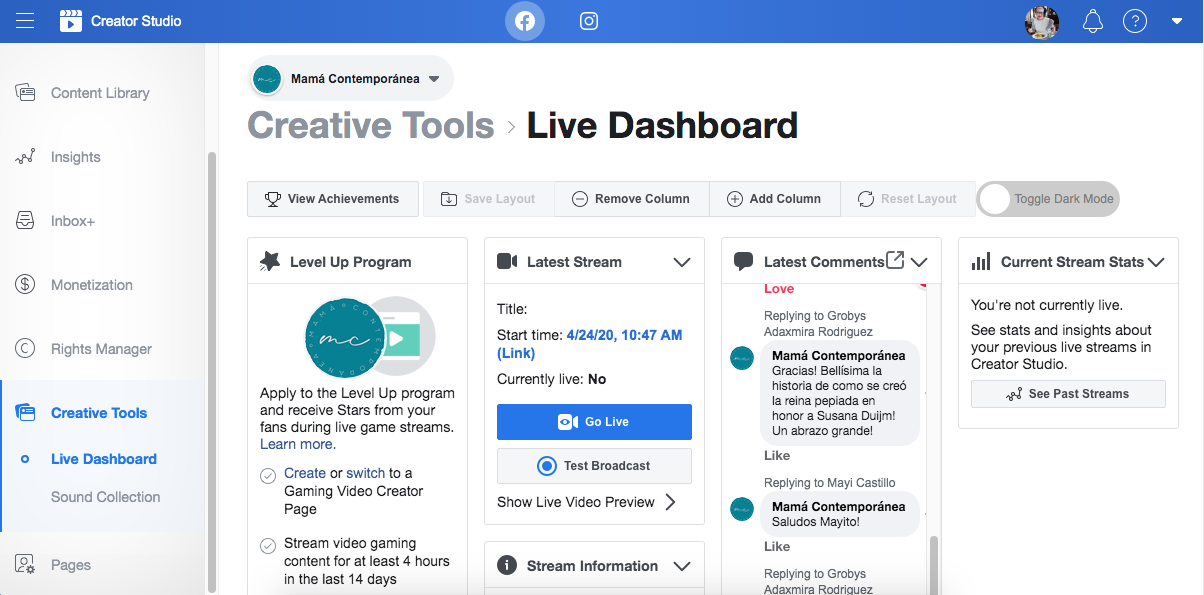
Task: Click the Reset Layout button
Action: [x=907, y=199]
